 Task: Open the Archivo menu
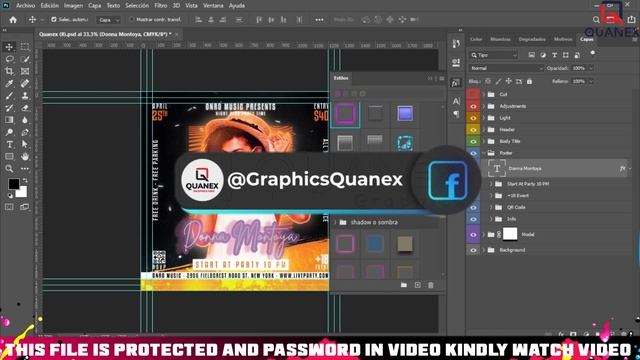[x=25, y=6]
